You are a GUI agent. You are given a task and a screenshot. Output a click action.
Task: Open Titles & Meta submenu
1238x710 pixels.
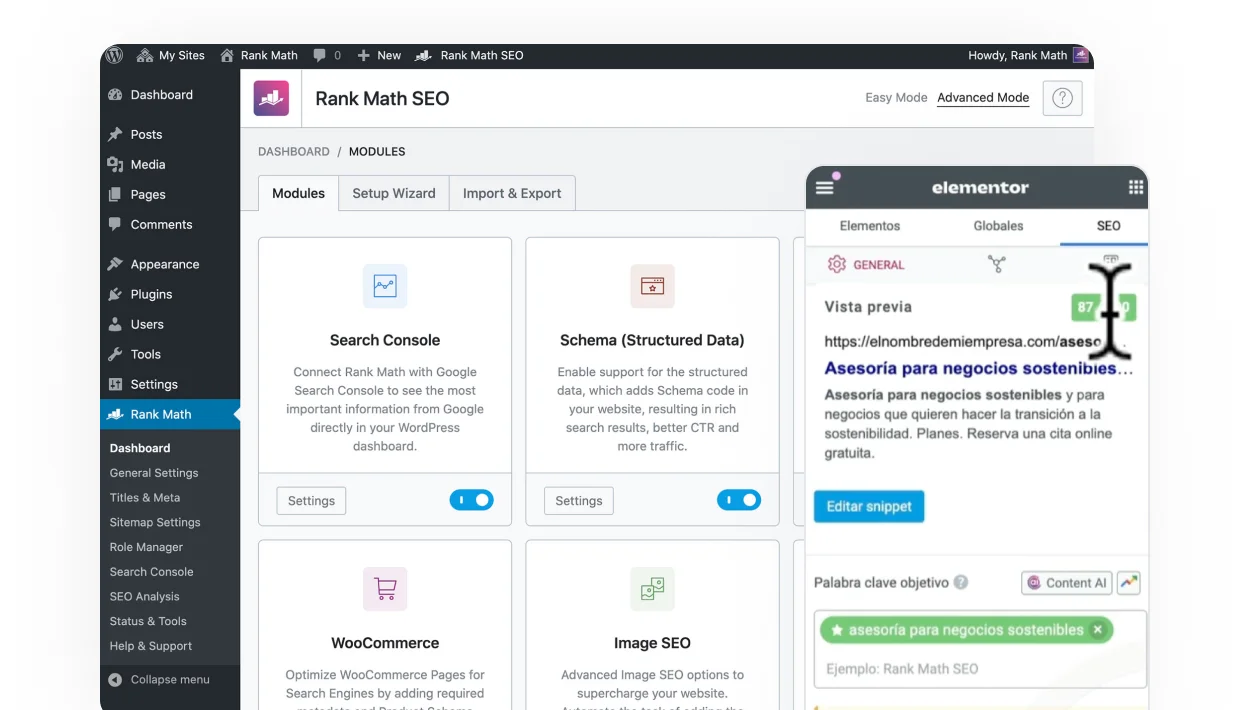click(x=145, y=498)
